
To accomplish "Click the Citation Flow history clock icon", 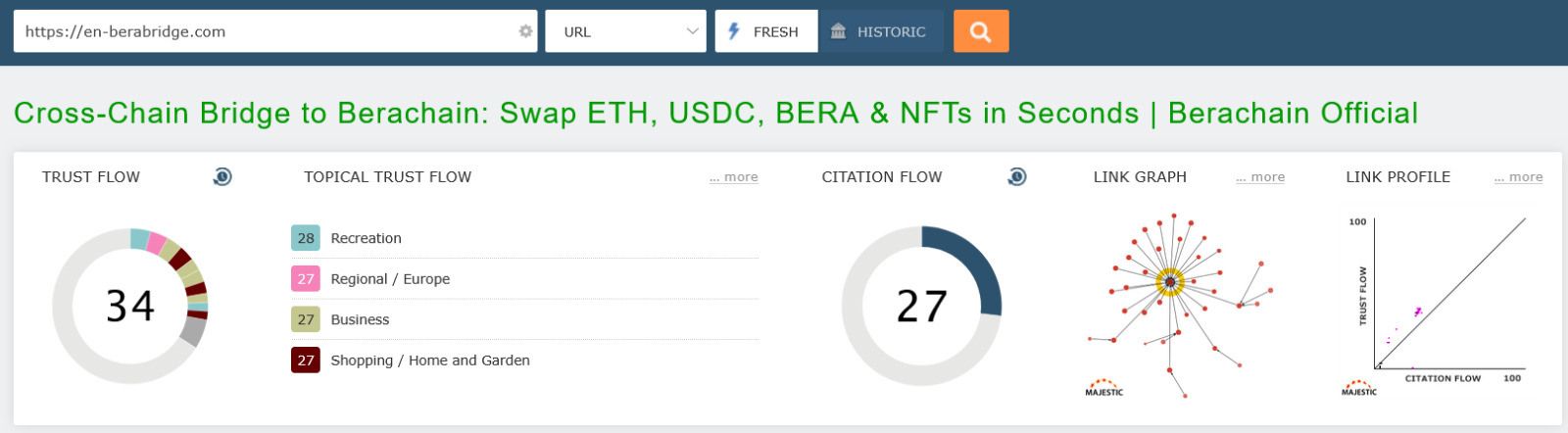I will tap(1017, 176).
